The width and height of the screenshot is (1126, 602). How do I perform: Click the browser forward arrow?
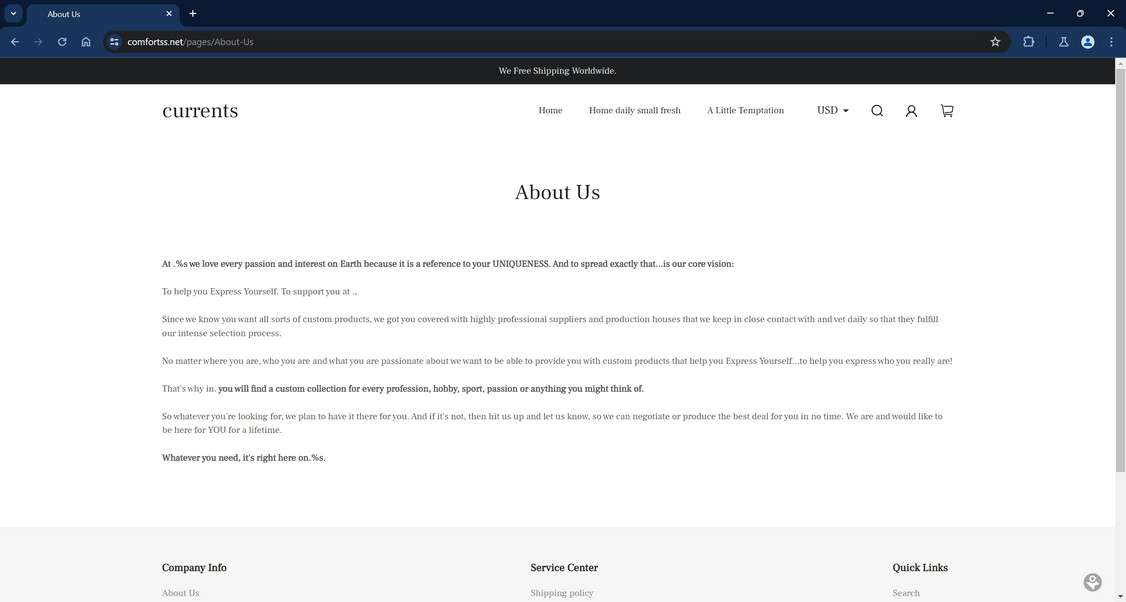point(38,42)
